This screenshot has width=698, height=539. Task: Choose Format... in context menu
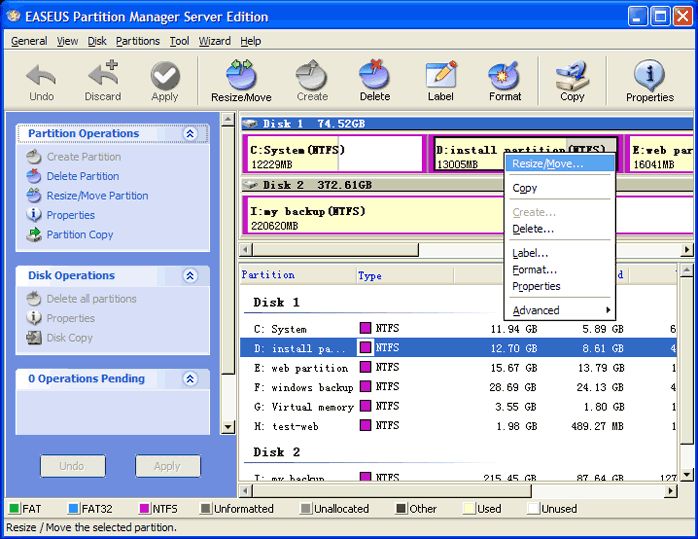tap(560, 269)
